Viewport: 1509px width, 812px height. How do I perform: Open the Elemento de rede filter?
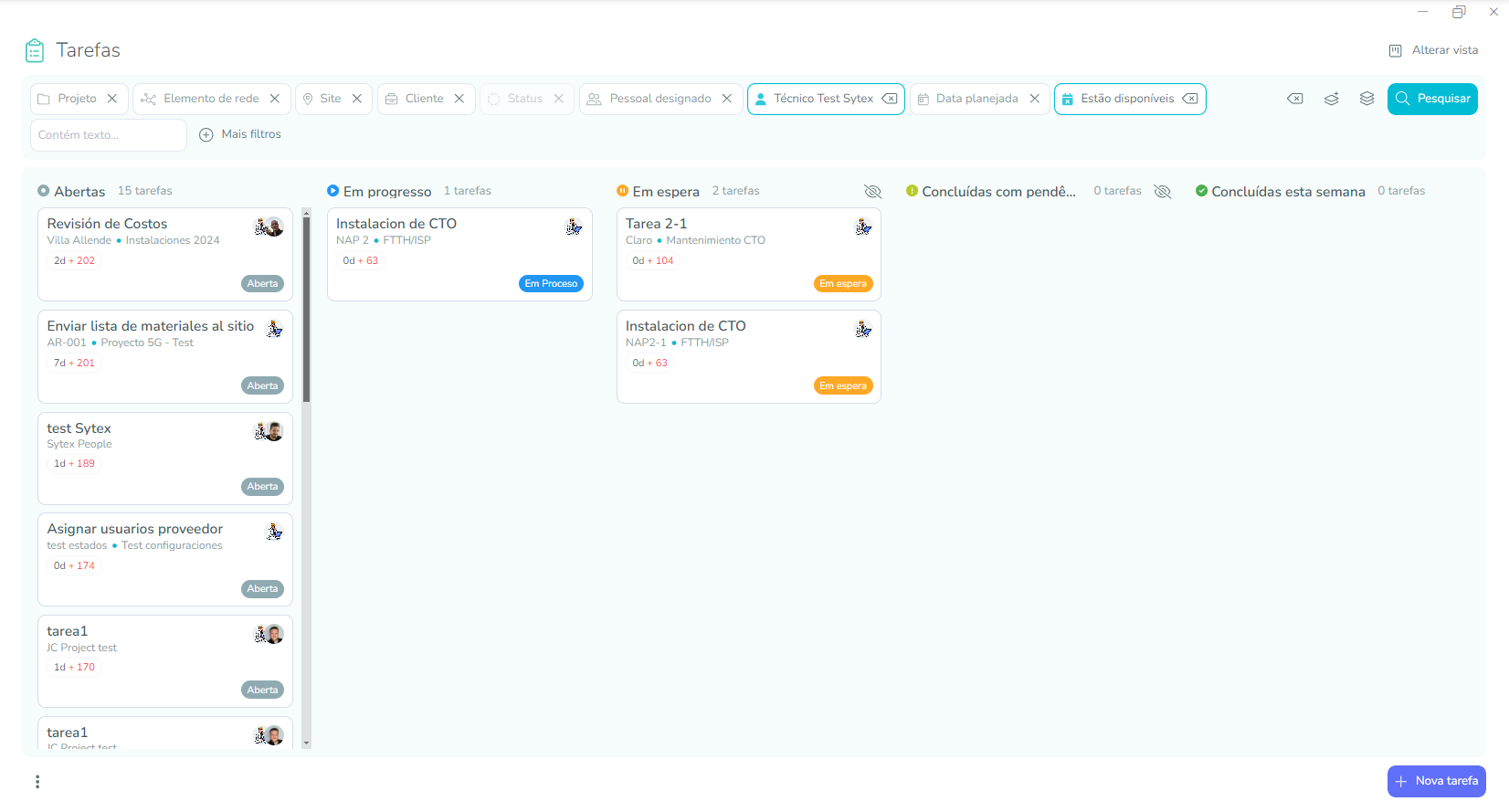pos(201,99)
